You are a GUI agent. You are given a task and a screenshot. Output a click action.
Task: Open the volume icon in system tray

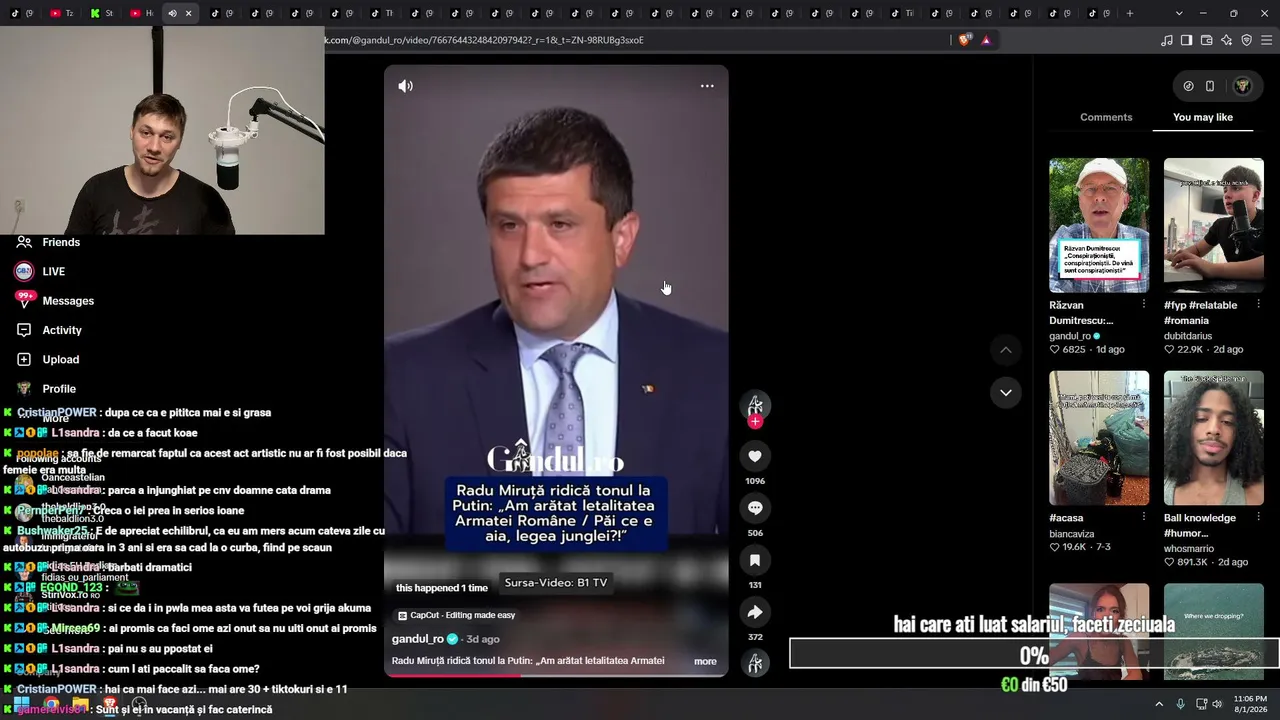click(1217, 704)
